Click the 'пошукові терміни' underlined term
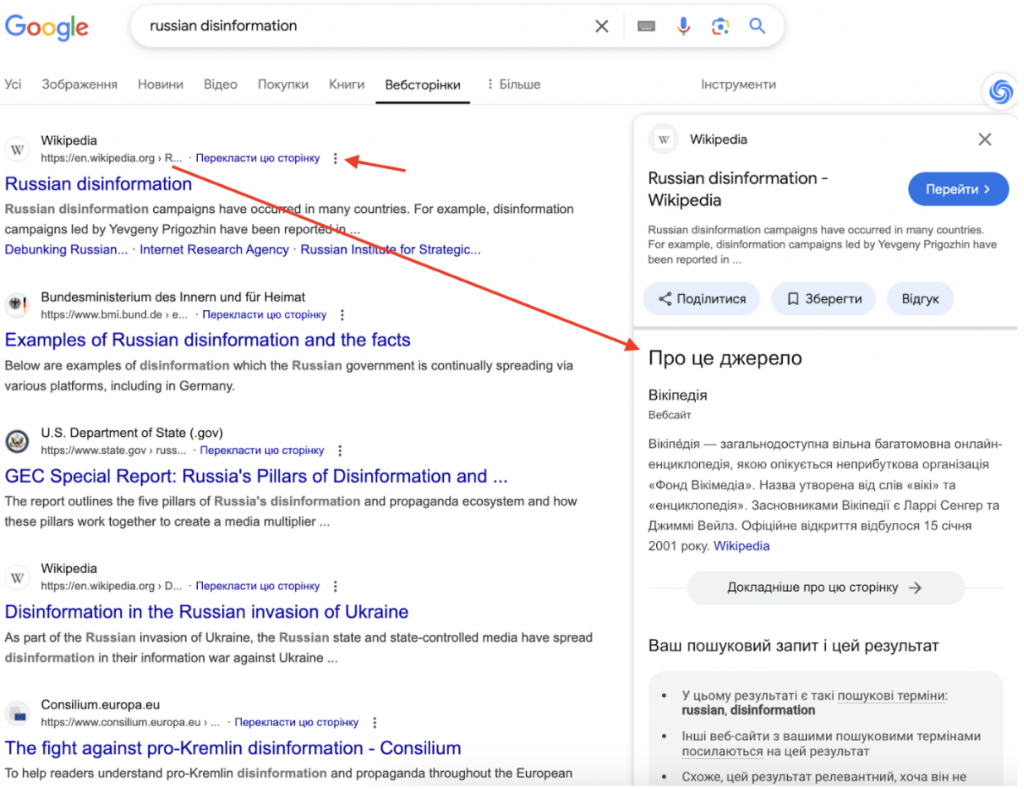Image resolution: width=1024 pixels, height=789 pixels. point(892,696)
